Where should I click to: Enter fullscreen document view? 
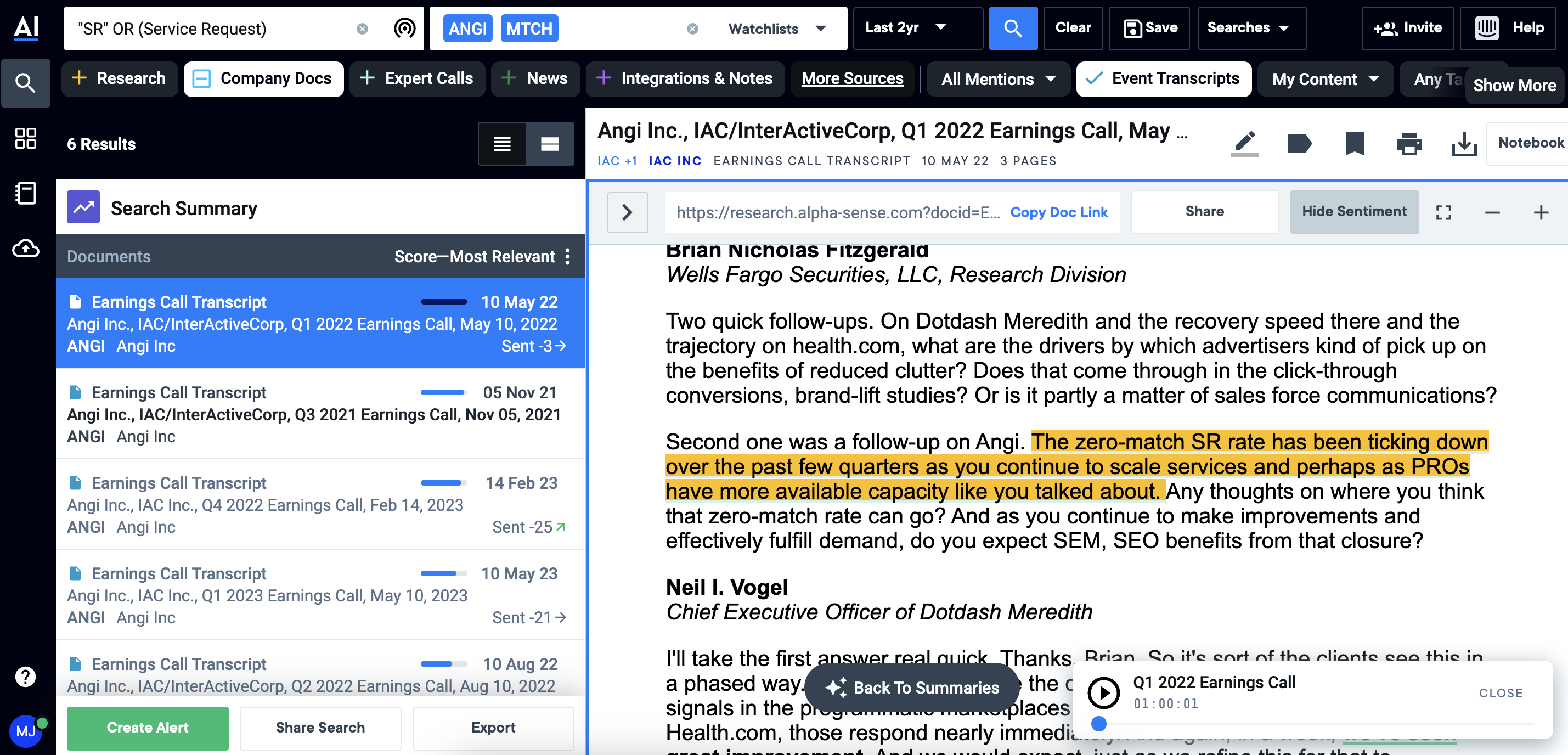[x=1443, y=212]
